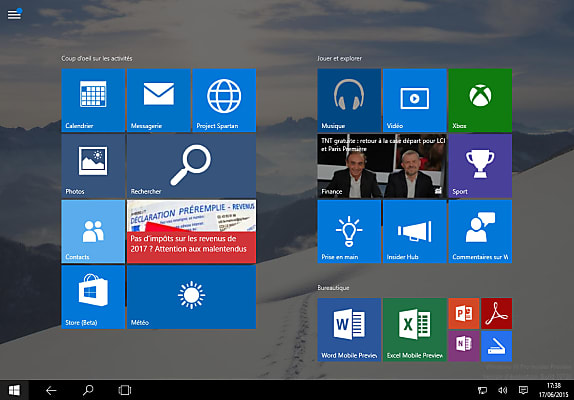The height and width of the screenshot is (400, 574).
Task: Open the Commentaires sur Windows tile
Action: [480, 231]
